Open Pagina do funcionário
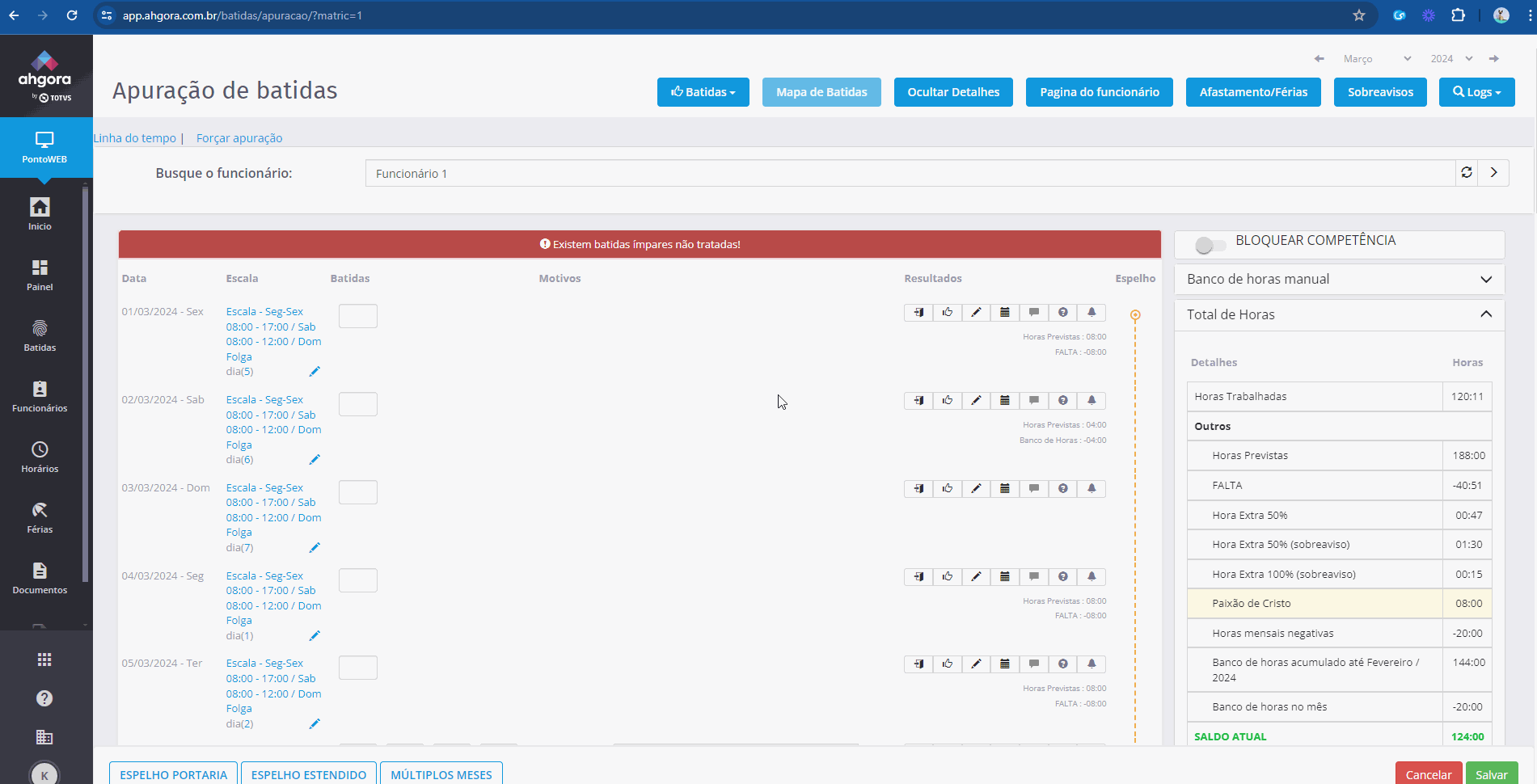1537x784 pixels. pyautogui.click(x=1100, y=92)
